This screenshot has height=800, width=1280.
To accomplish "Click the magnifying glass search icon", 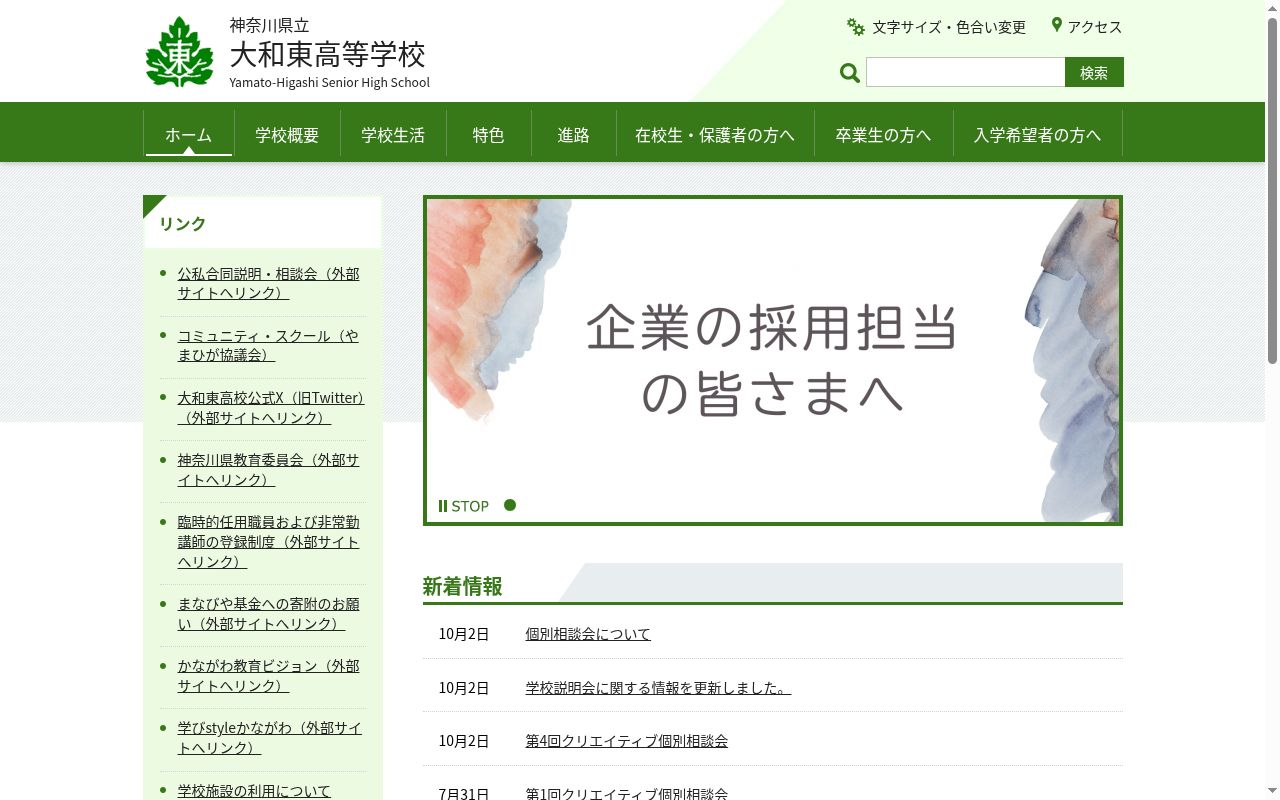I will click(850, 73).
